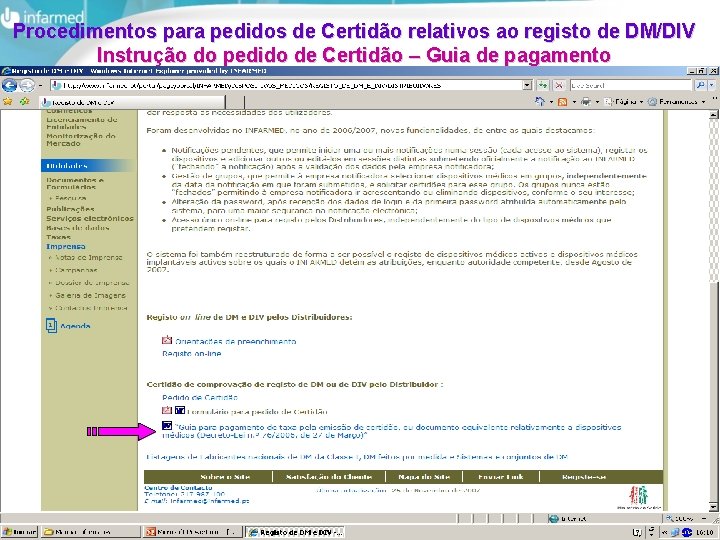Open the Guia para pagamento de taxa link
720x540 pixels.
[x=392, y=431]
